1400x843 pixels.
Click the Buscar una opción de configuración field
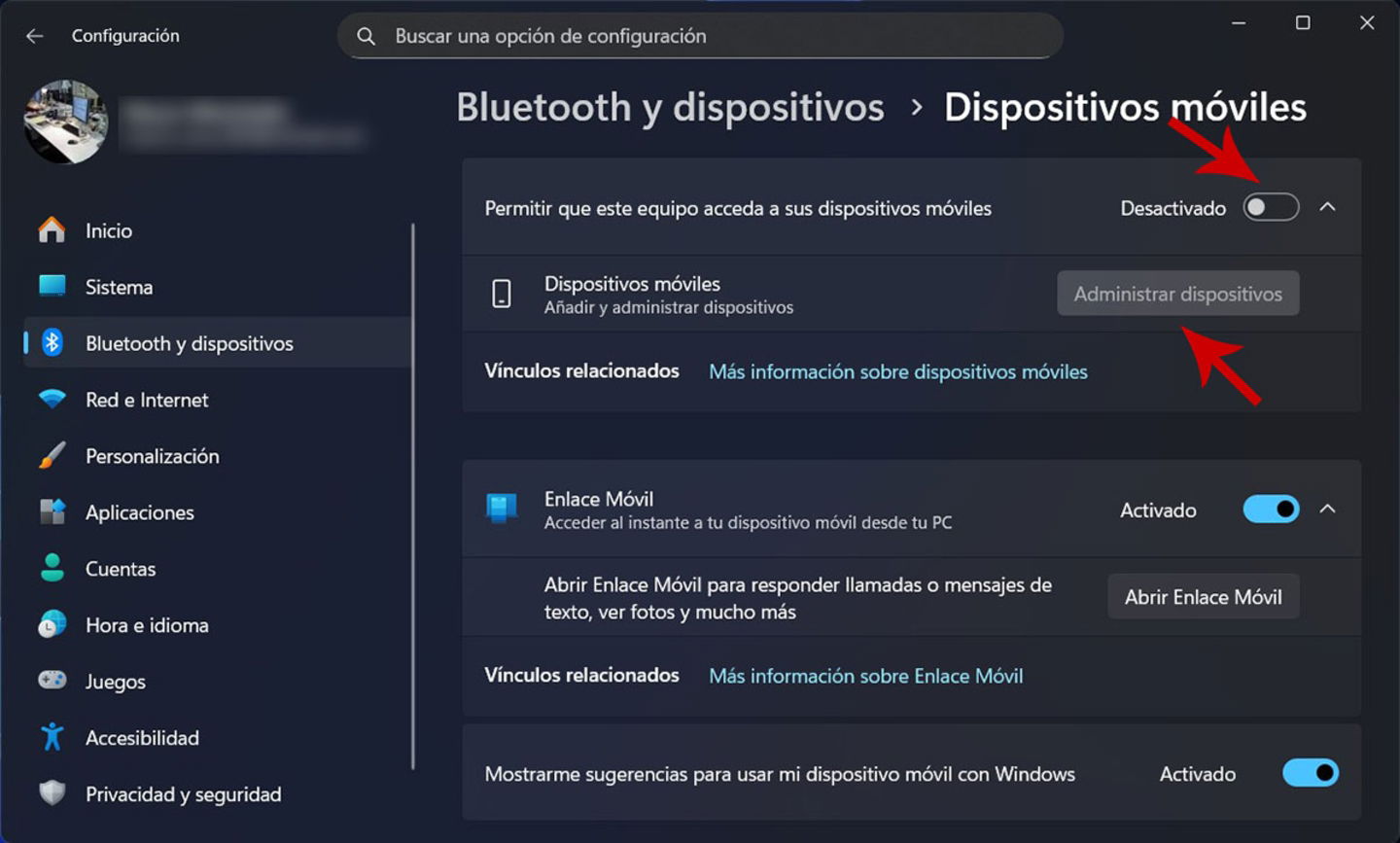[700, 36]
